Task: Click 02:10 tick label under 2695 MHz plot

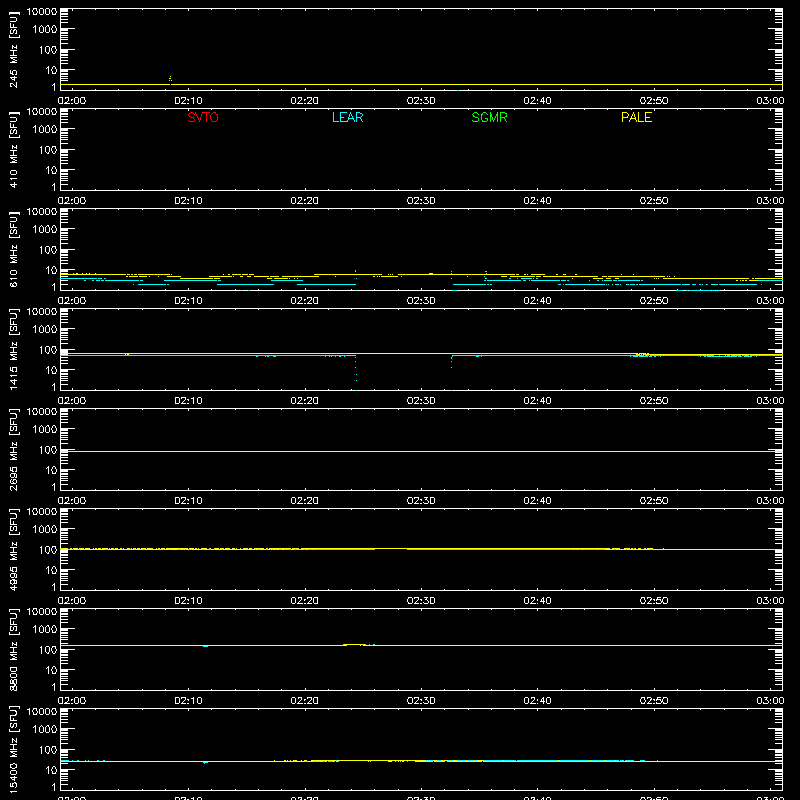Action: click(188, 501)
